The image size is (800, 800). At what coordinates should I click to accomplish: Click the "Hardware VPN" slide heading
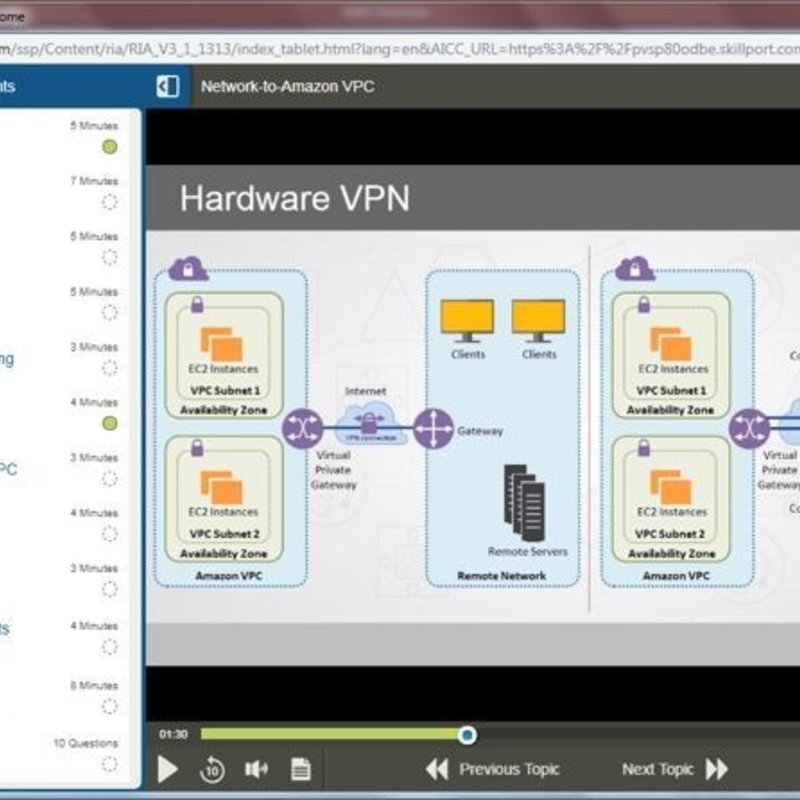(x=295, y=198)
